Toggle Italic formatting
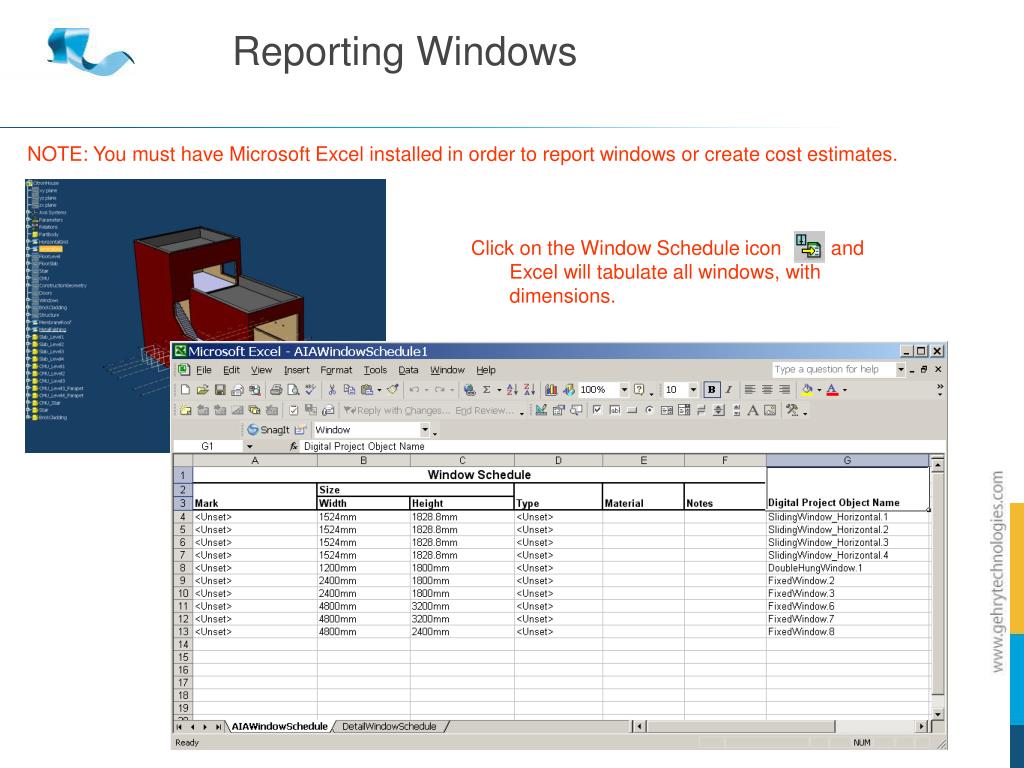Viewport: 1024px width, 768px height. point(729,390)
